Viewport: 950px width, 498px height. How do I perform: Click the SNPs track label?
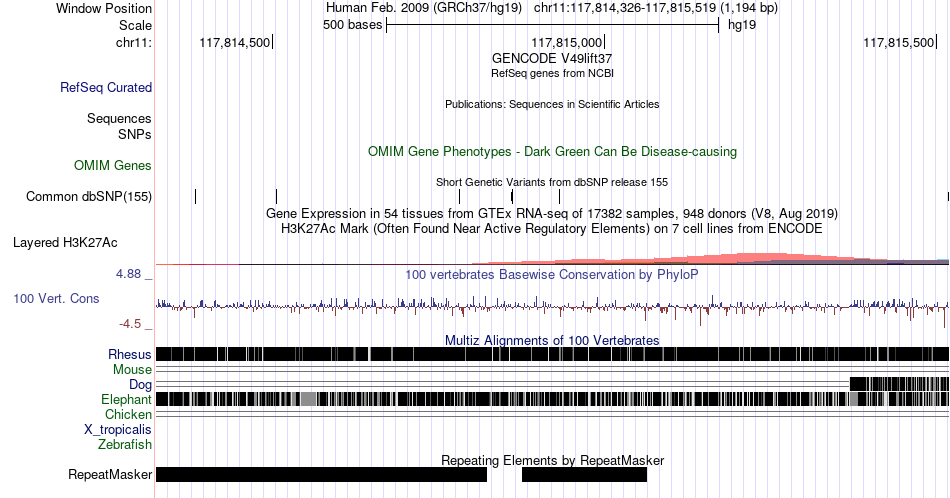[x=135, y=134]
